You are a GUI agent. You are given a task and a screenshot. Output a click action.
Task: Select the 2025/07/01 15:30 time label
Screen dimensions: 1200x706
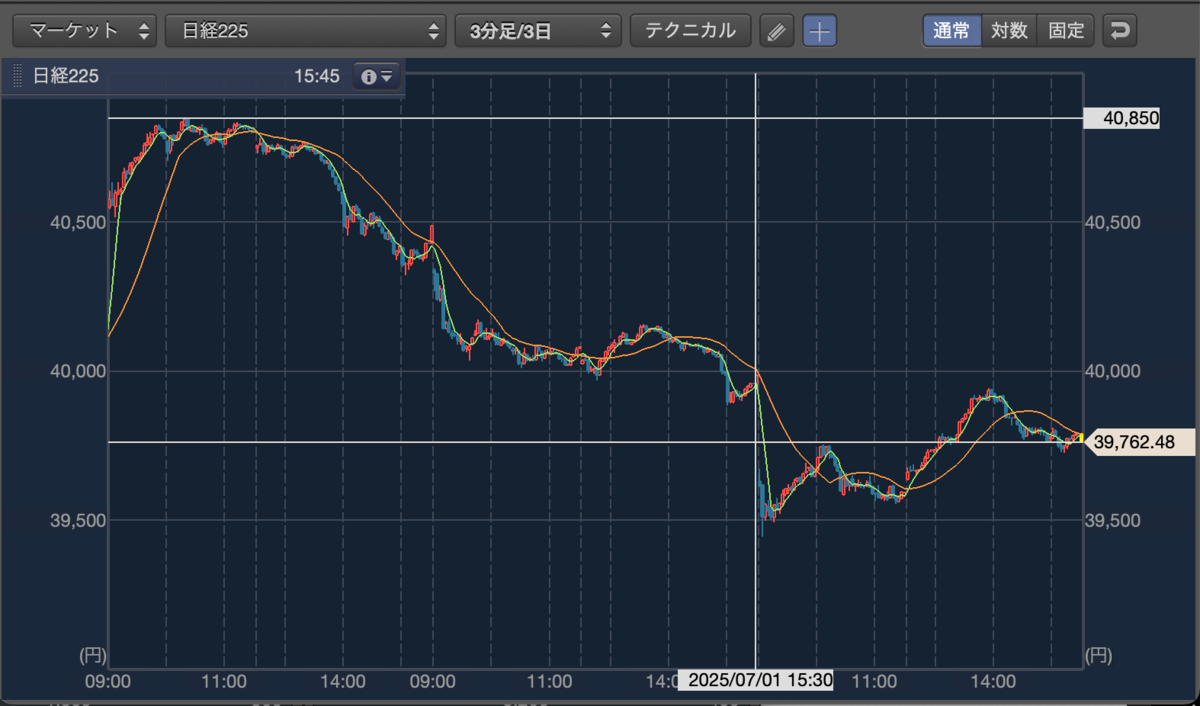coord(755,681)
